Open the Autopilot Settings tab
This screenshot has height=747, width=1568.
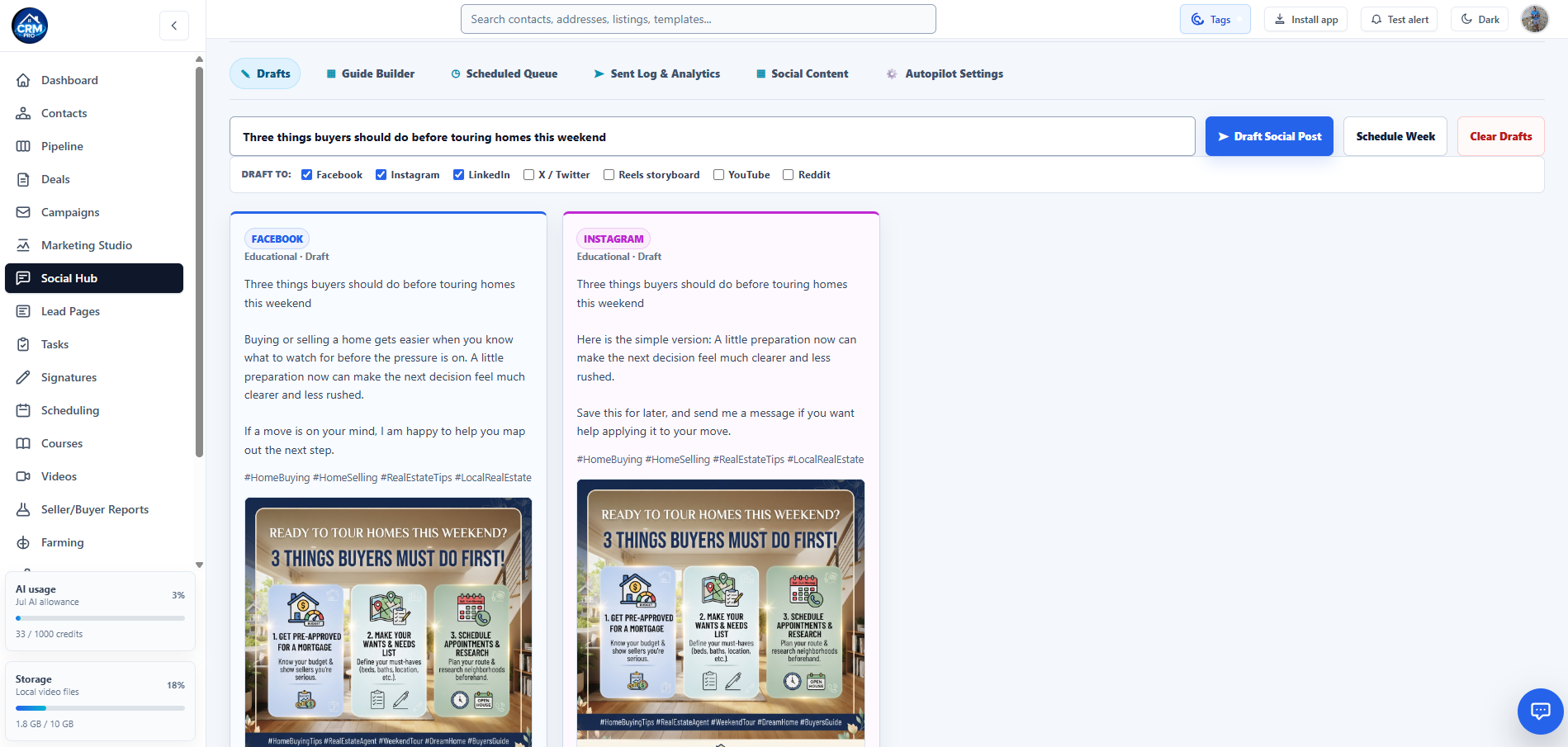pos(945,73)
